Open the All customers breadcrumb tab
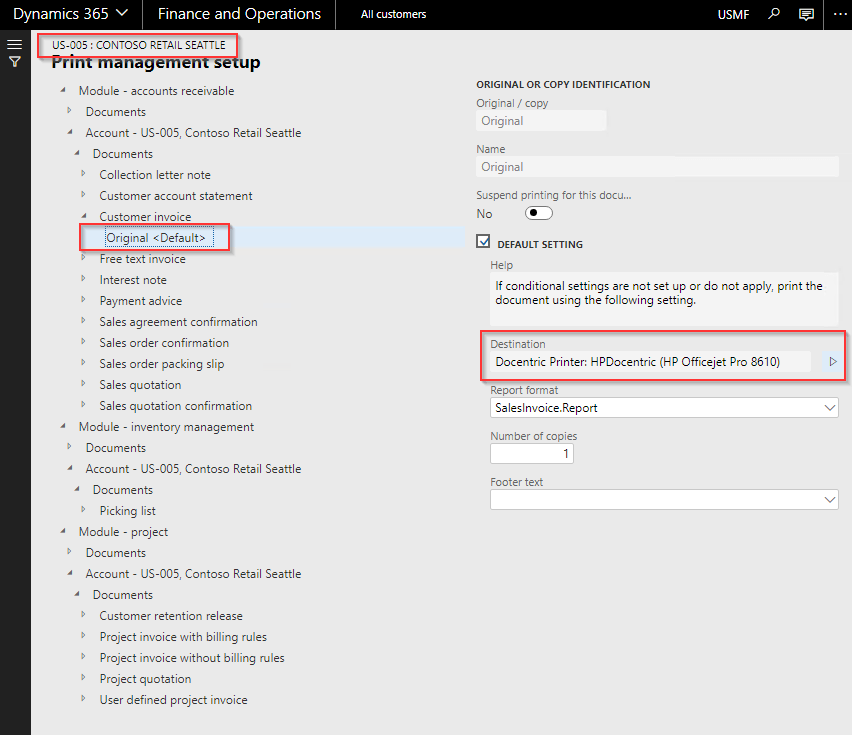This screenshot has height=735, width=852. click(393, 14)
